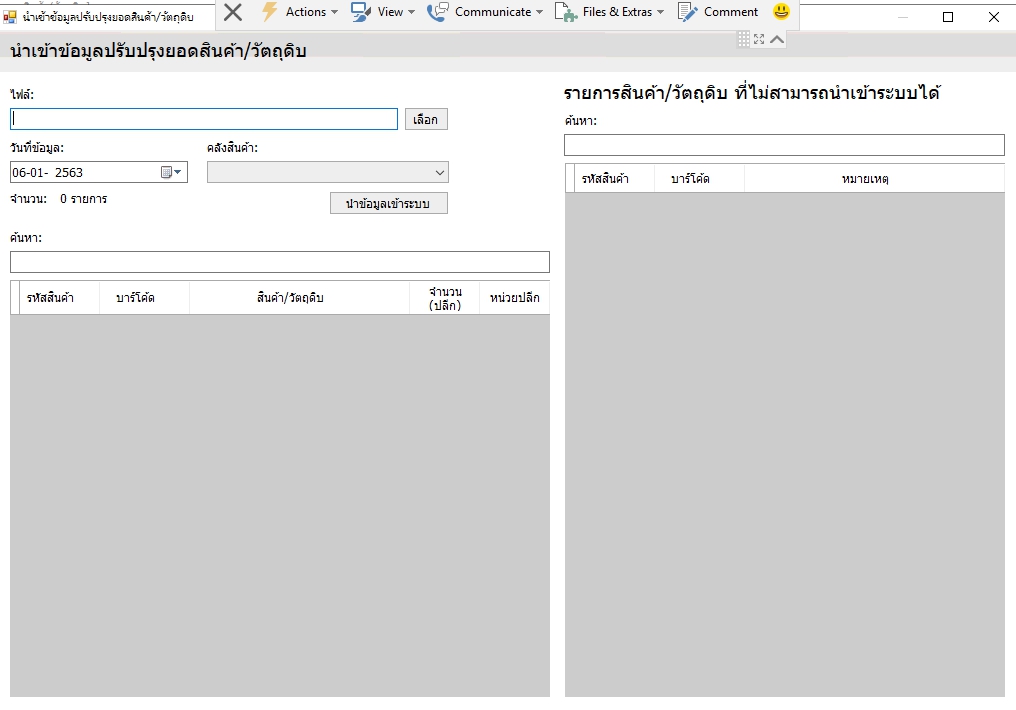1016x710 pixels.
Task: Click the เลือก button to browse for a file
Action: [426, 119]
